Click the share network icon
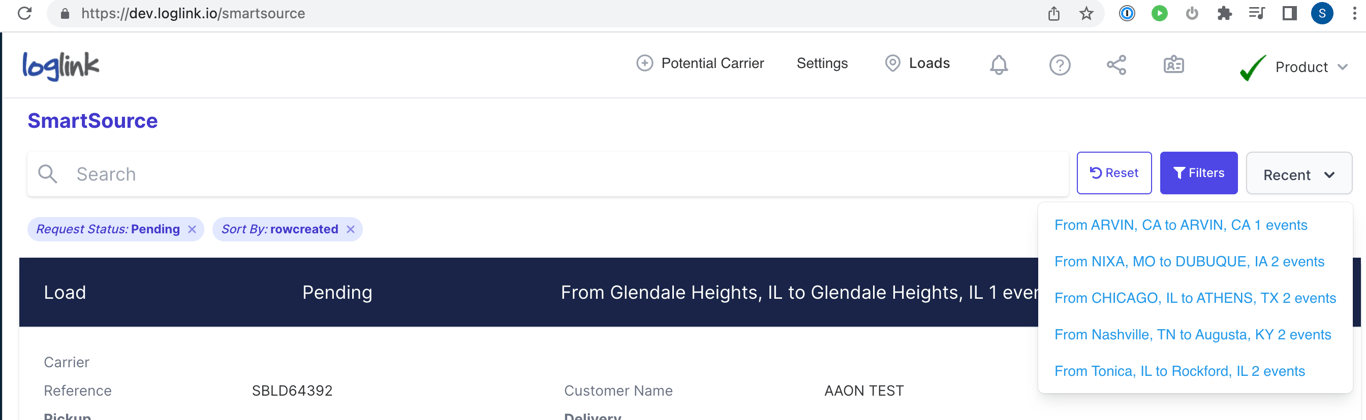 coord(1116,65)
